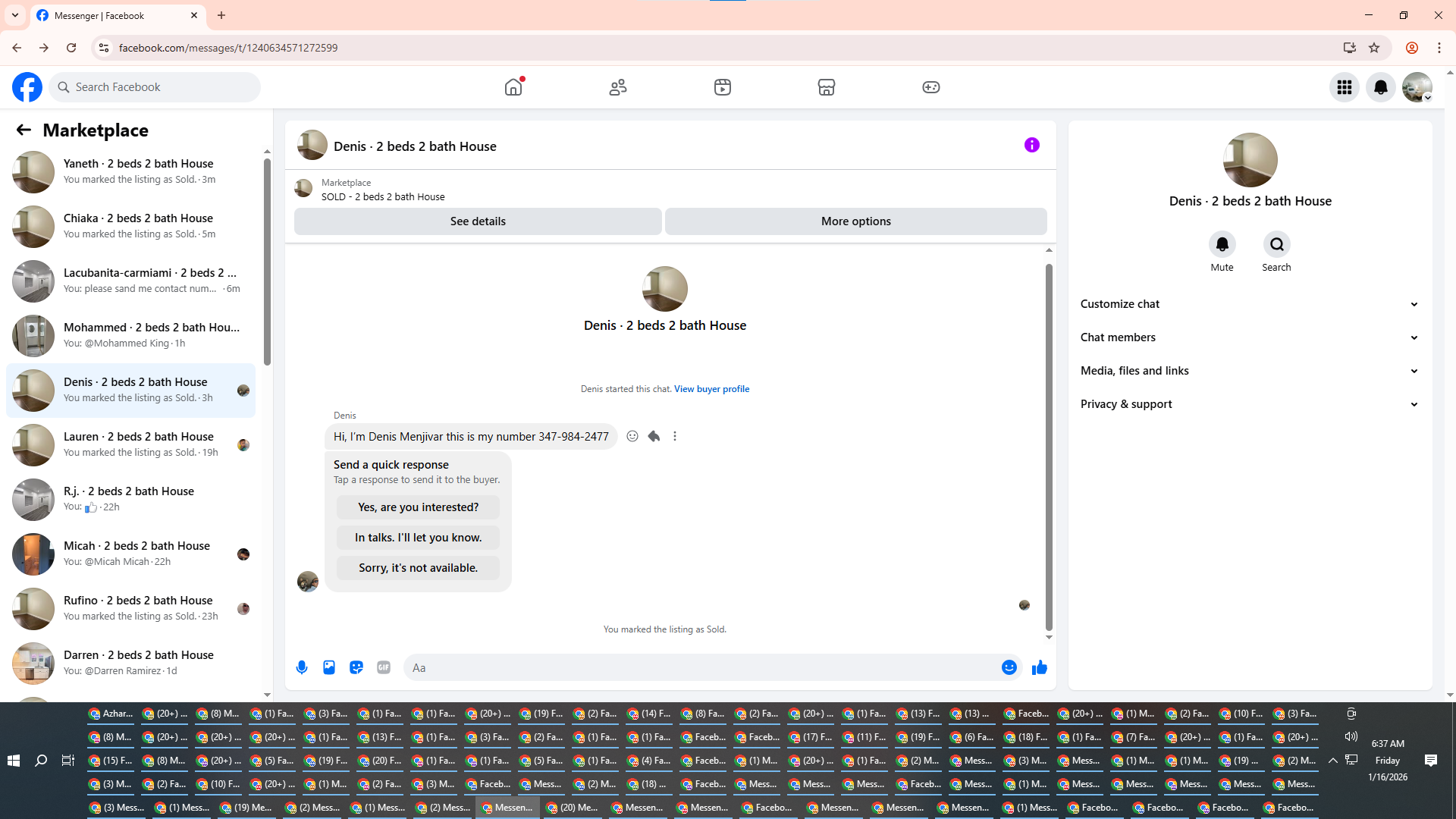Click the See details button
Viewport: 1456px width, 819px height.
[478, 221]
